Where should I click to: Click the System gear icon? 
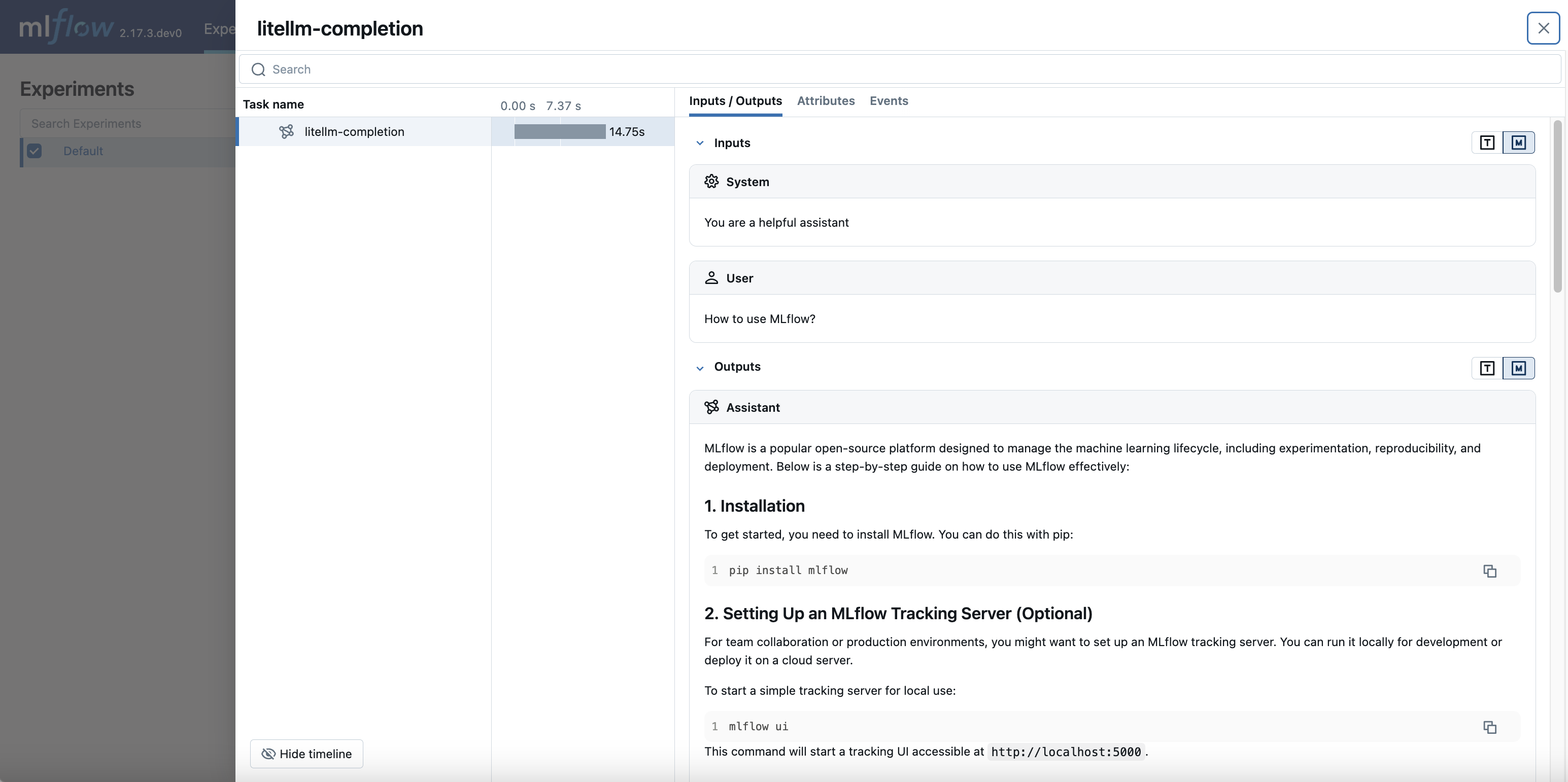[711, 182]
